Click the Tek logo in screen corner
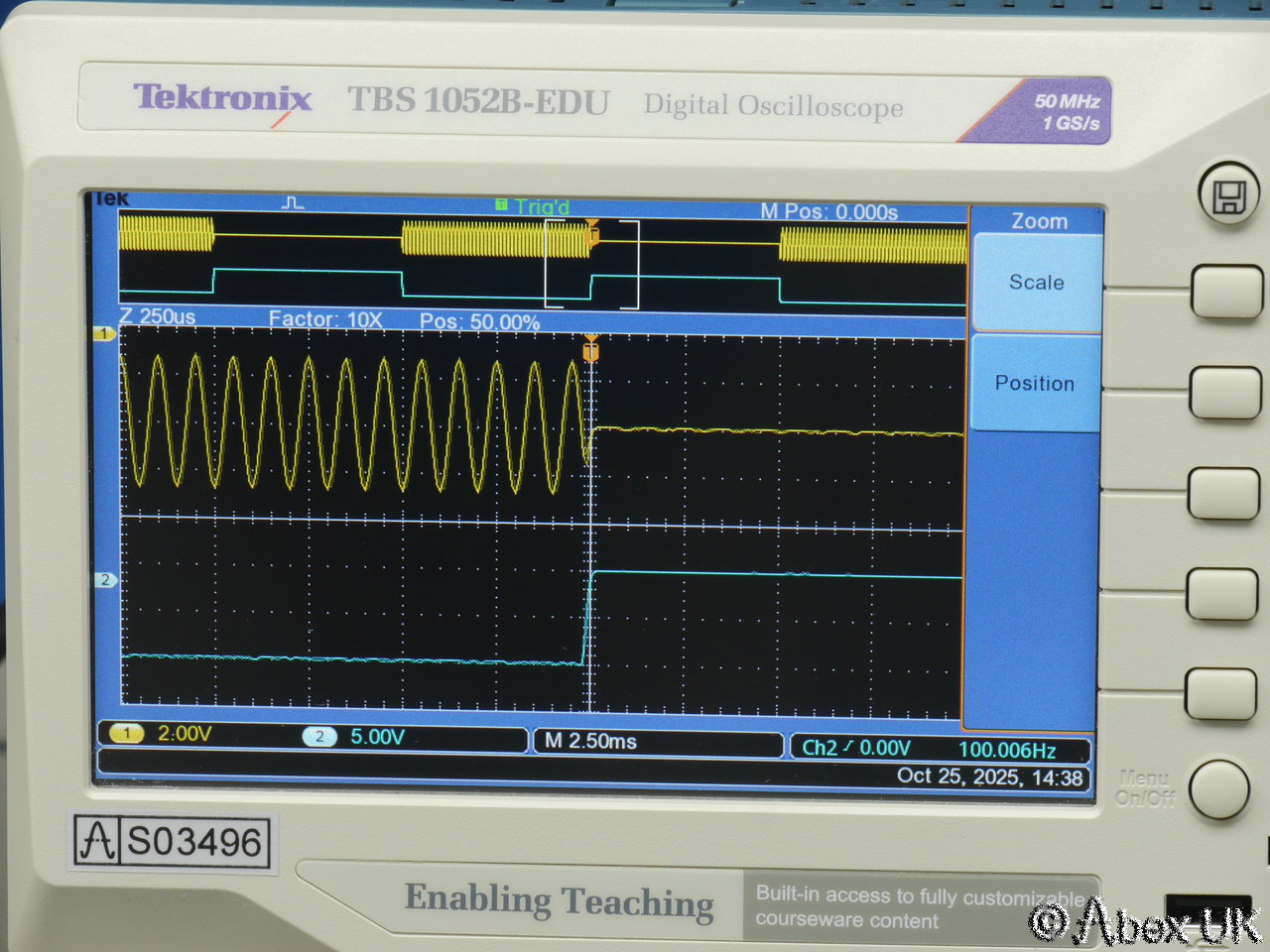Screen dimensions: 1270x952 pyautogui.click(x=111, y=199)
